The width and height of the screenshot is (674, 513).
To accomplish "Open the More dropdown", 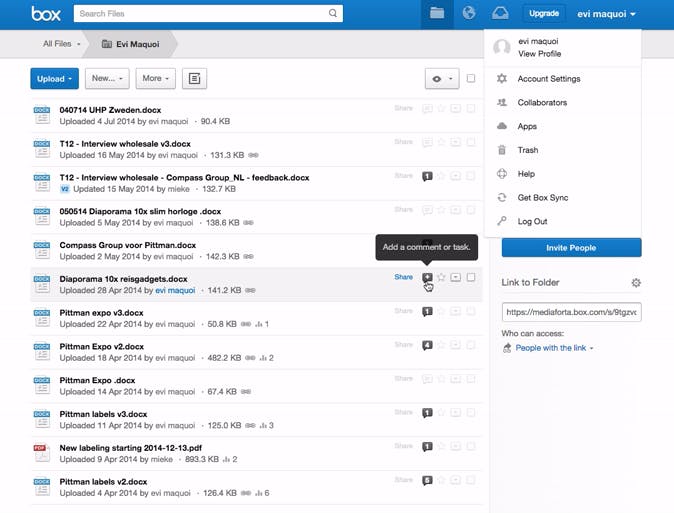I will point(156,78).
